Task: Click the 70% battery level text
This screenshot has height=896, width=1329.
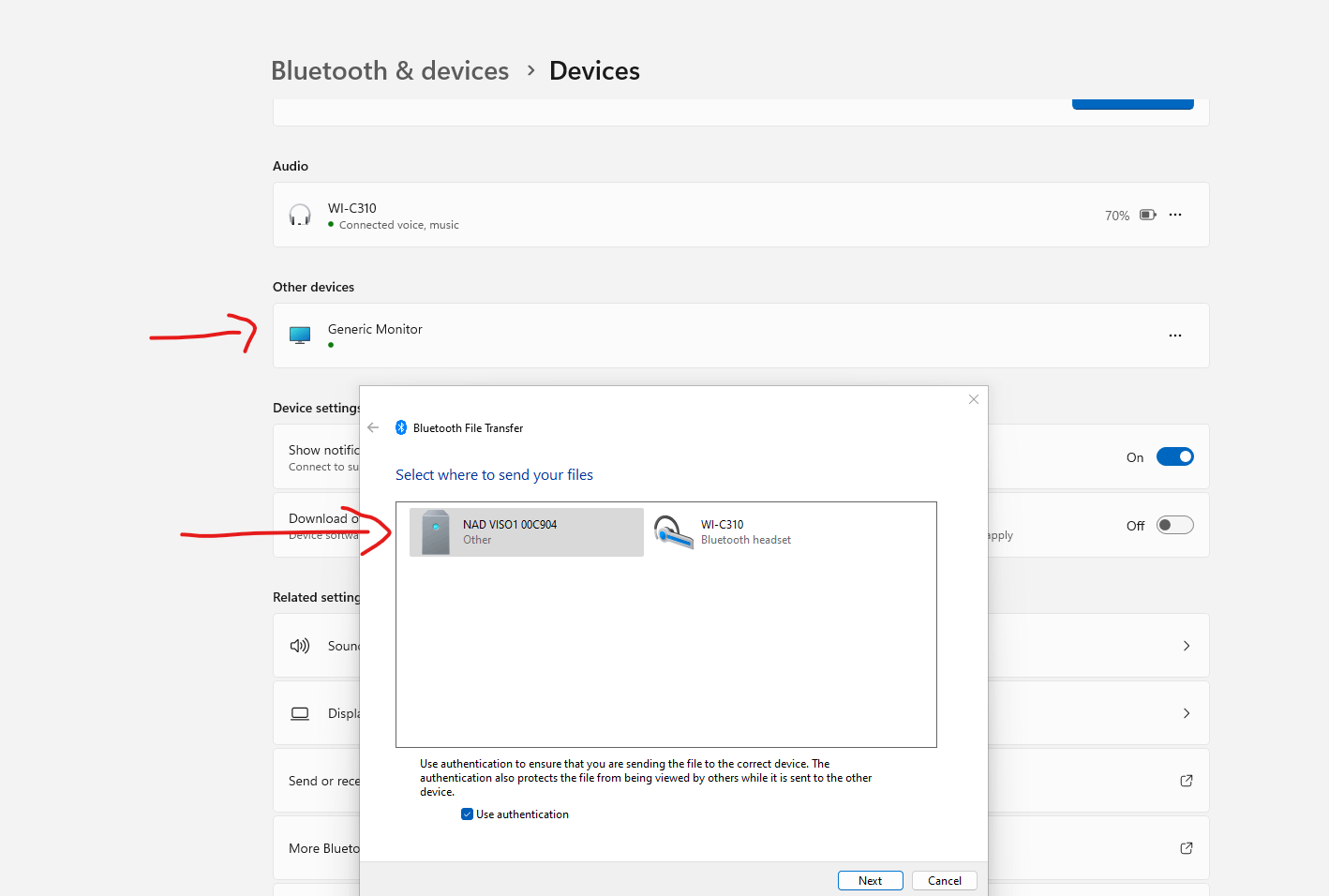Action: click(x=1117, y=216)
